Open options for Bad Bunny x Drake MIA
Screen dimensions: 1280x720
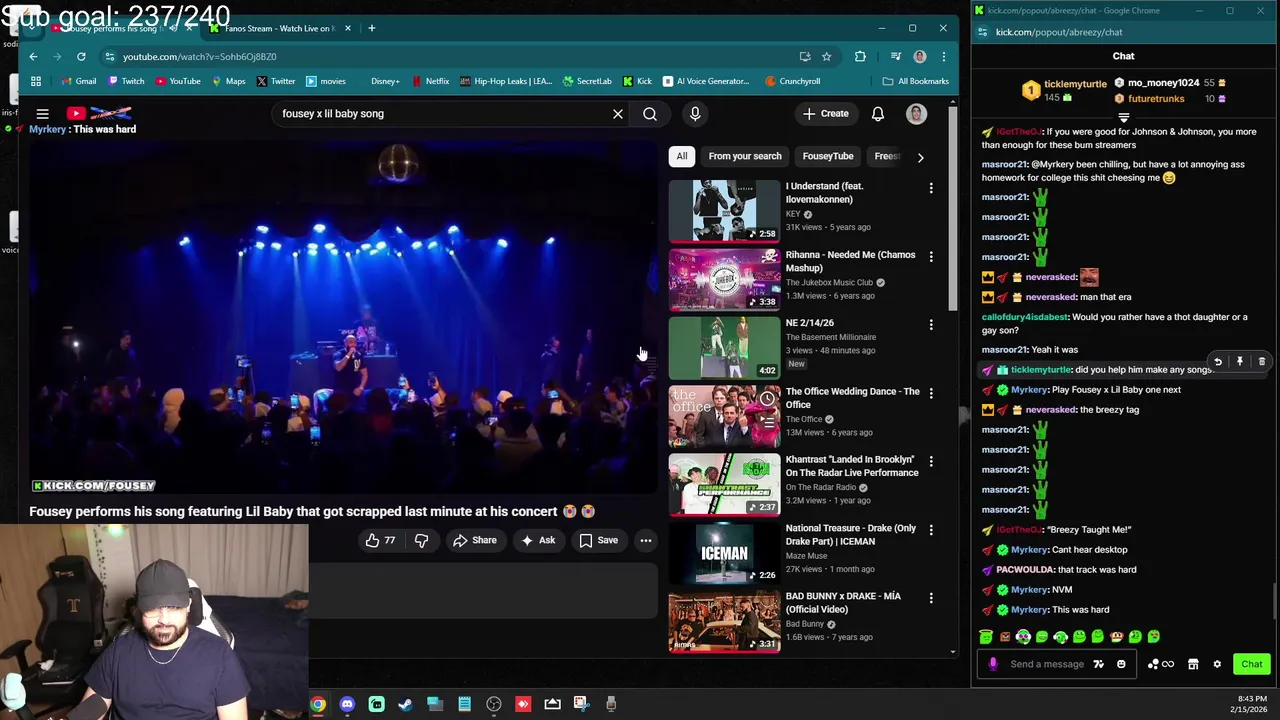[x=931, y=598]
